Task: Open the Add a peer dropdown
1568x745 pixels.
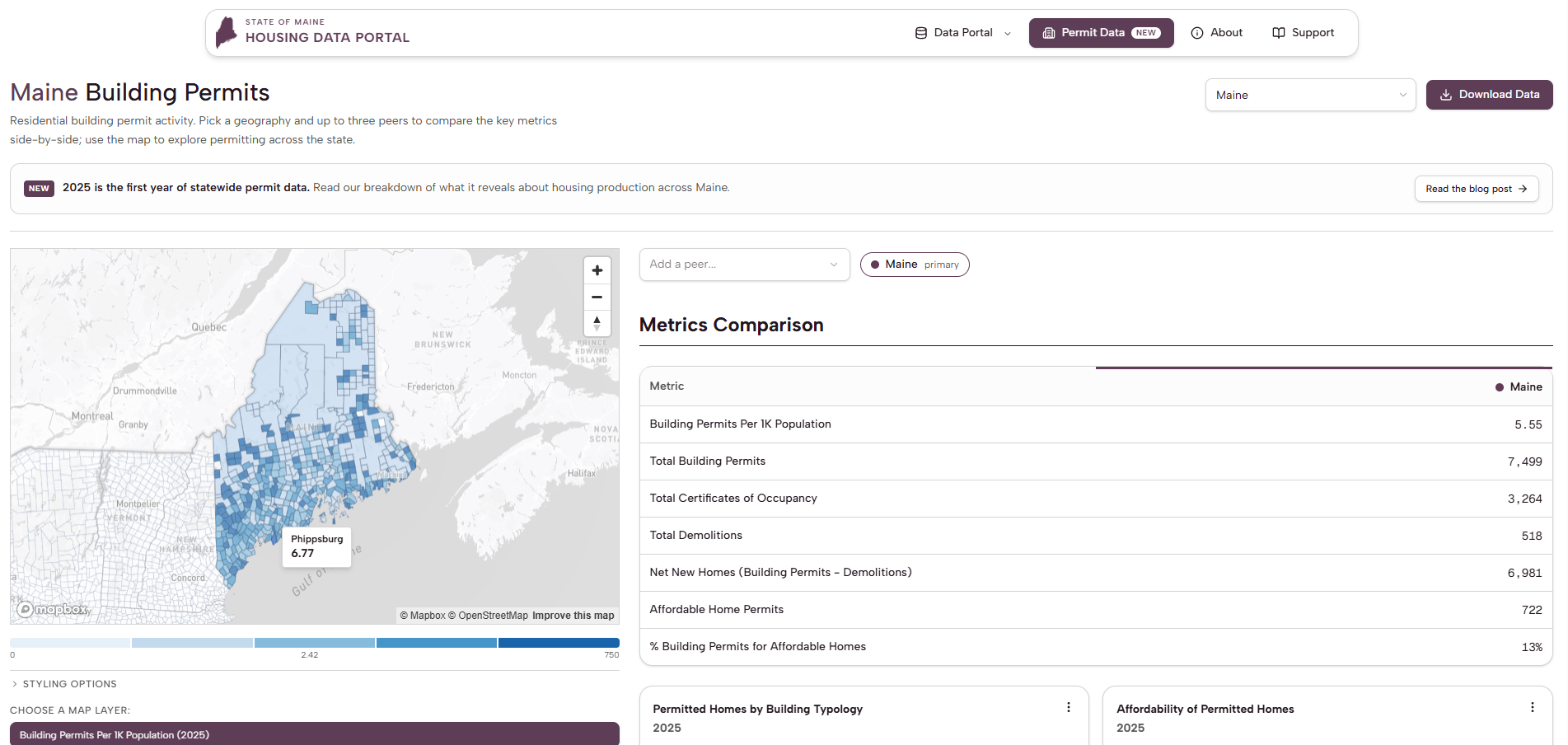Action: point(744,265)
